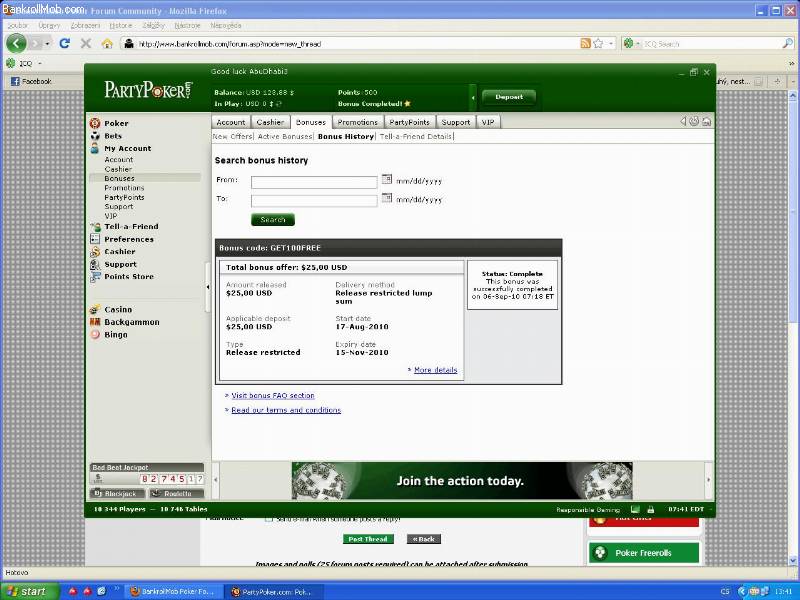The width and height of the screenshot is (800, 600).
Task: Open the Bingo icon in sidebar
Action: [x=95, y=335]
